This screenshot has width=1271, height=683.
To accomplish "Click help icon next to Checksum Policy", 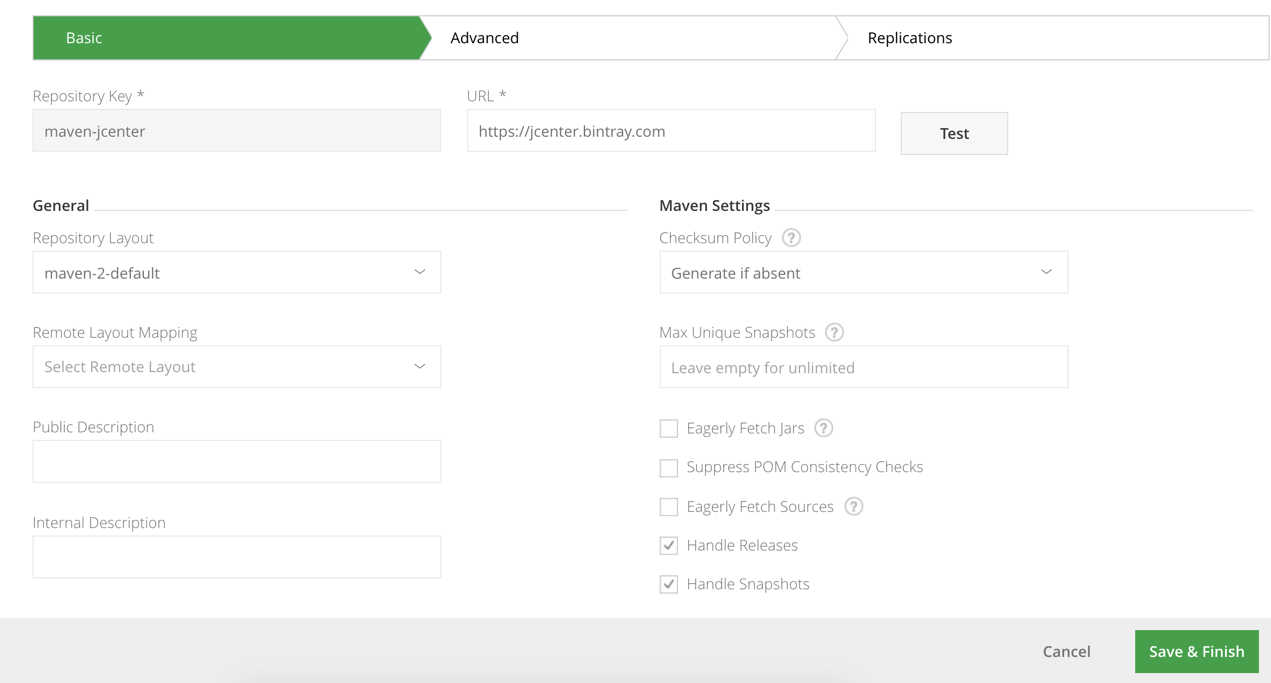I will pos(791,238).
